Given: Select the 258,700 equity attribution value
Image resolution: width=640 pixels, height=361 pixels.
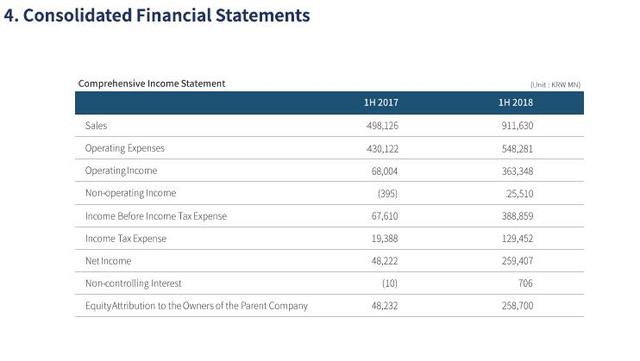Looking at the screenshot, I should 517,306.
